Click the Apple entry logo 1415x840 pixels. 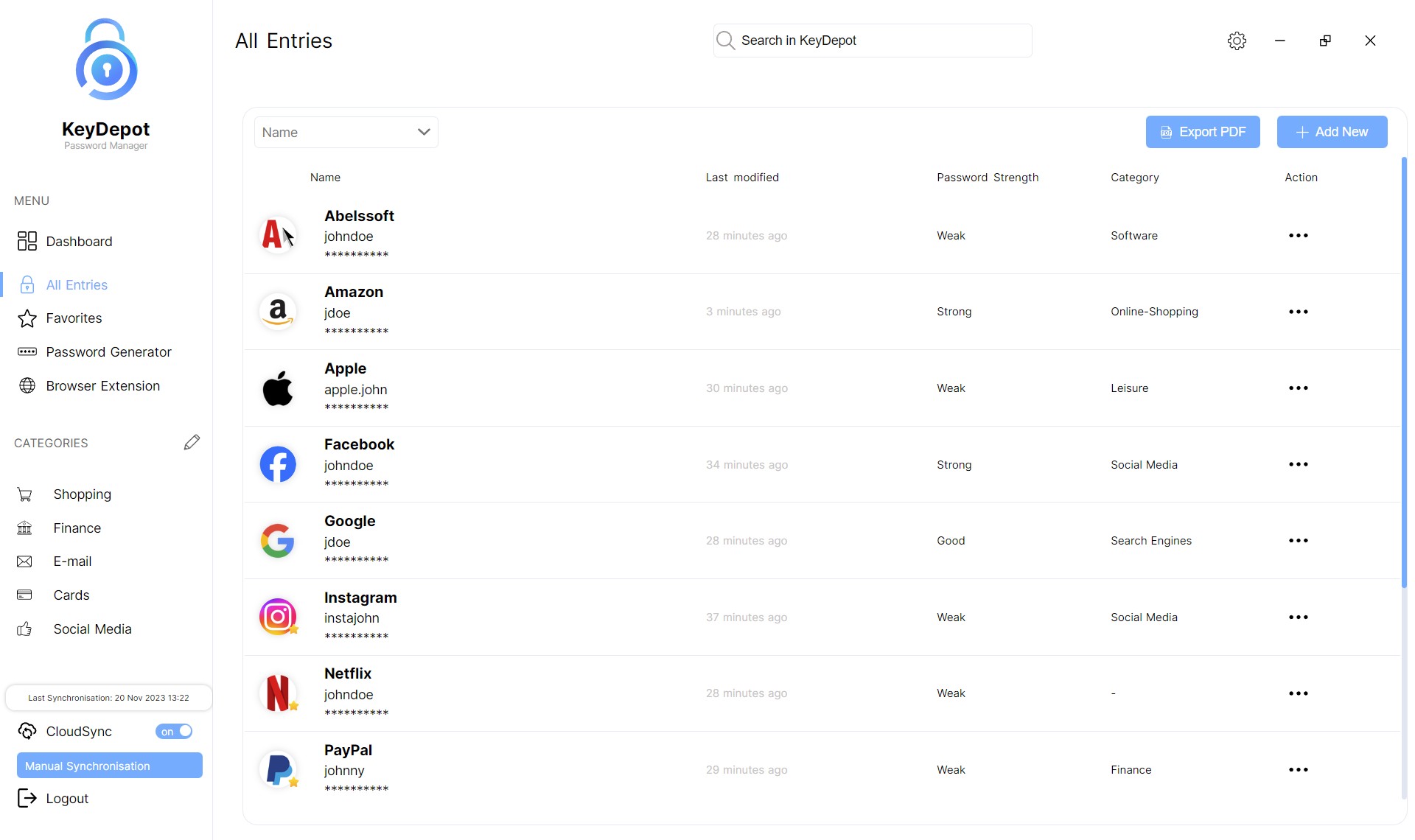pos(278,388)
